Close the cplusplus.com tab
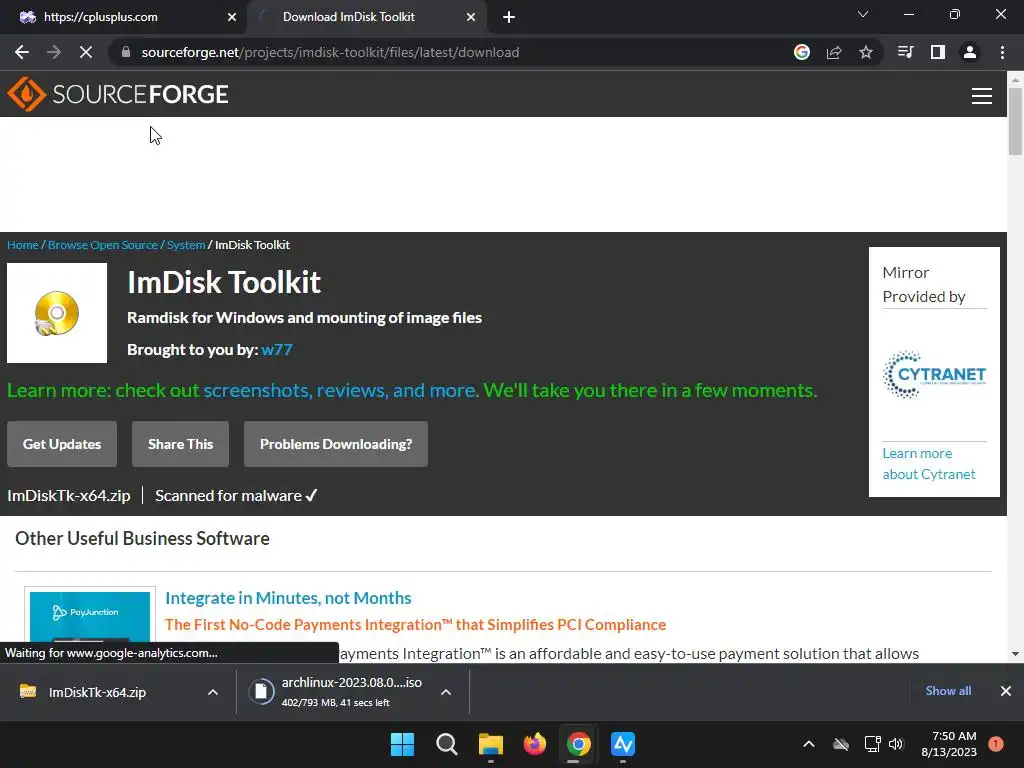 [232, 17]
